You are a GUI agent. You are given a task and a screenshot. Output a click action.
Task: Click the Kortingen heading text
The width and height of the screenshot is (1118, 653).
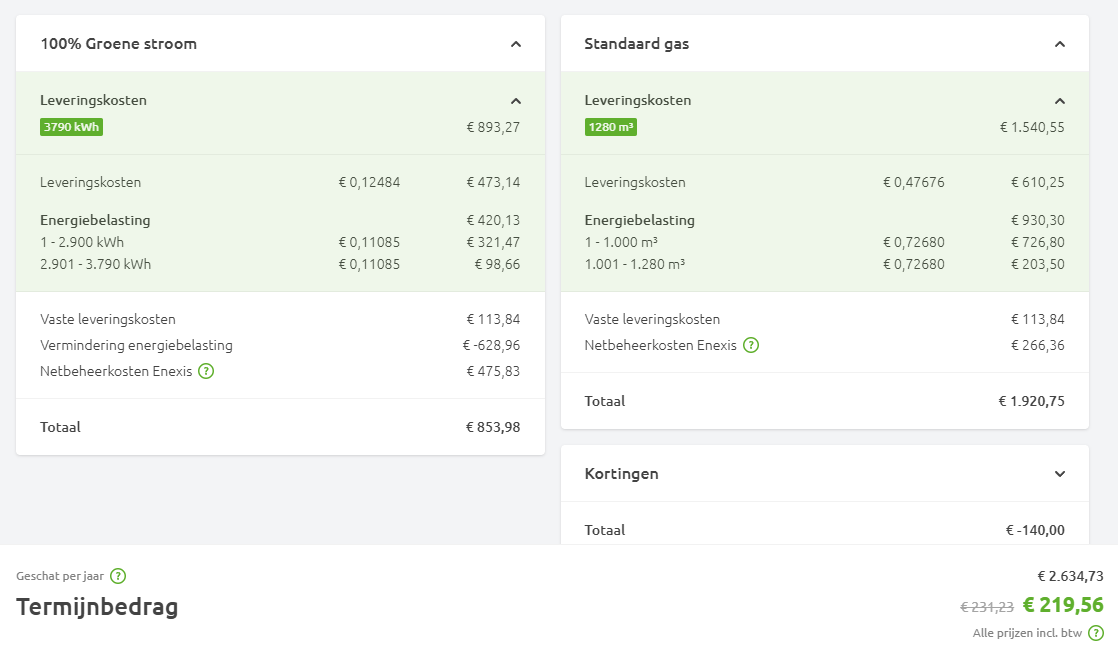[x=621, y=474]
